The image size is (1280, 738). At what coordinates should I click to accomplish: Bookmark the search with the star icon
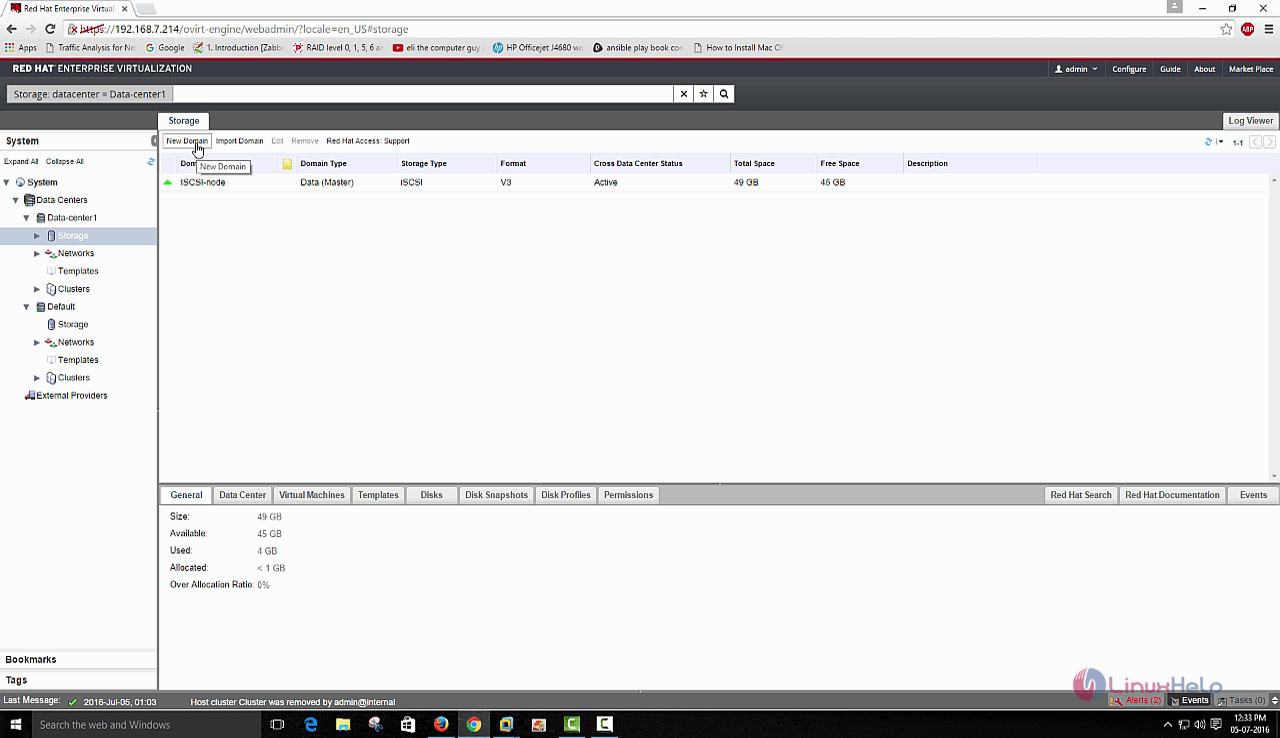pos(704,94)
